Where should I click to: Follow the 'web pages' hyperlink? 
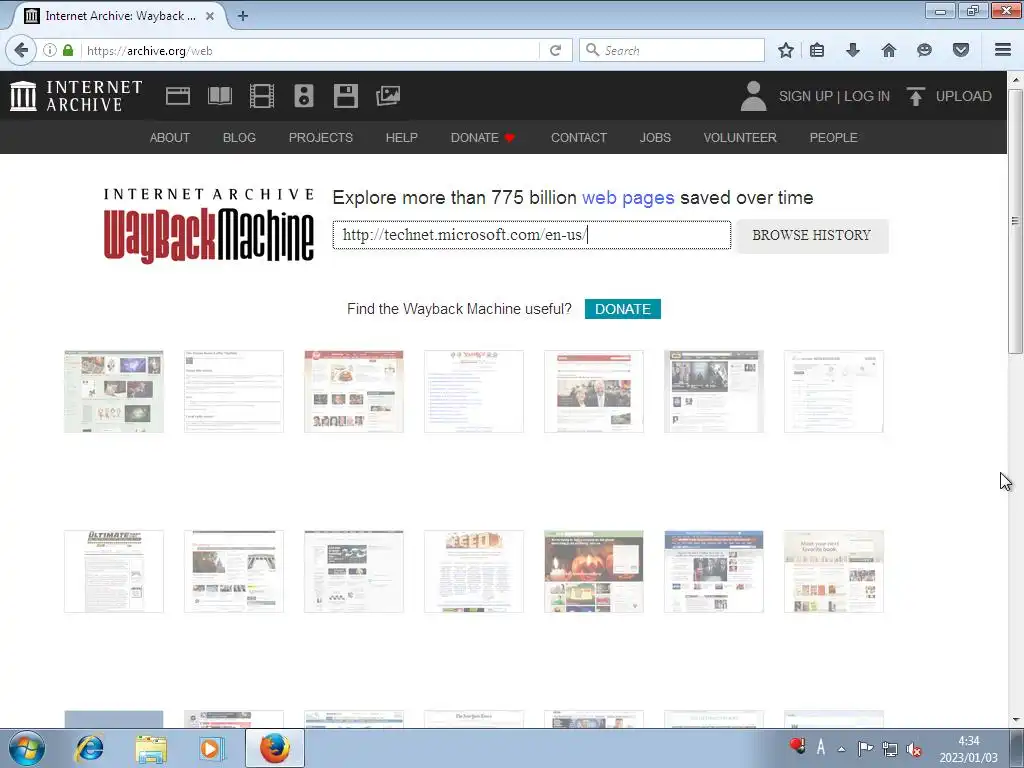click(x=628, y=198)
